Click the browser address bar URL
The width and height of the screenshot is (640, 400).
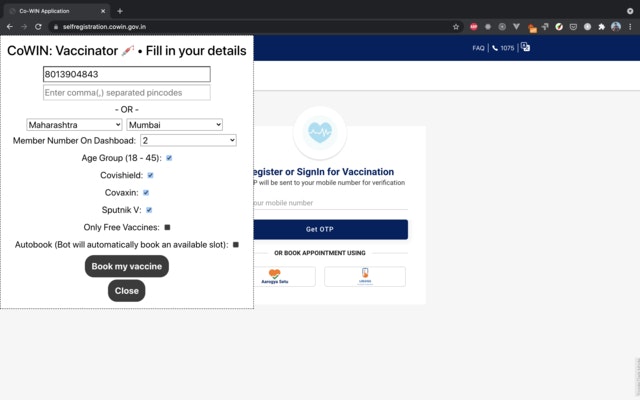click(104, 27)
